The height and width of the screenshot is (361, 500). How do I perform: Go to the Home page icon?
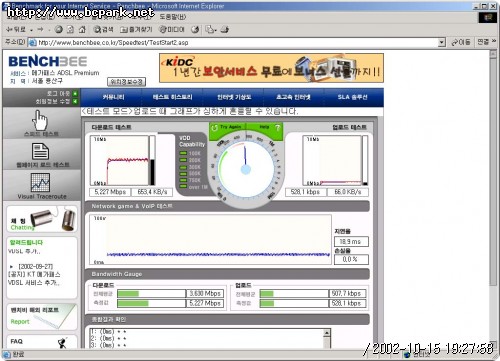click(x=82, y=30)
